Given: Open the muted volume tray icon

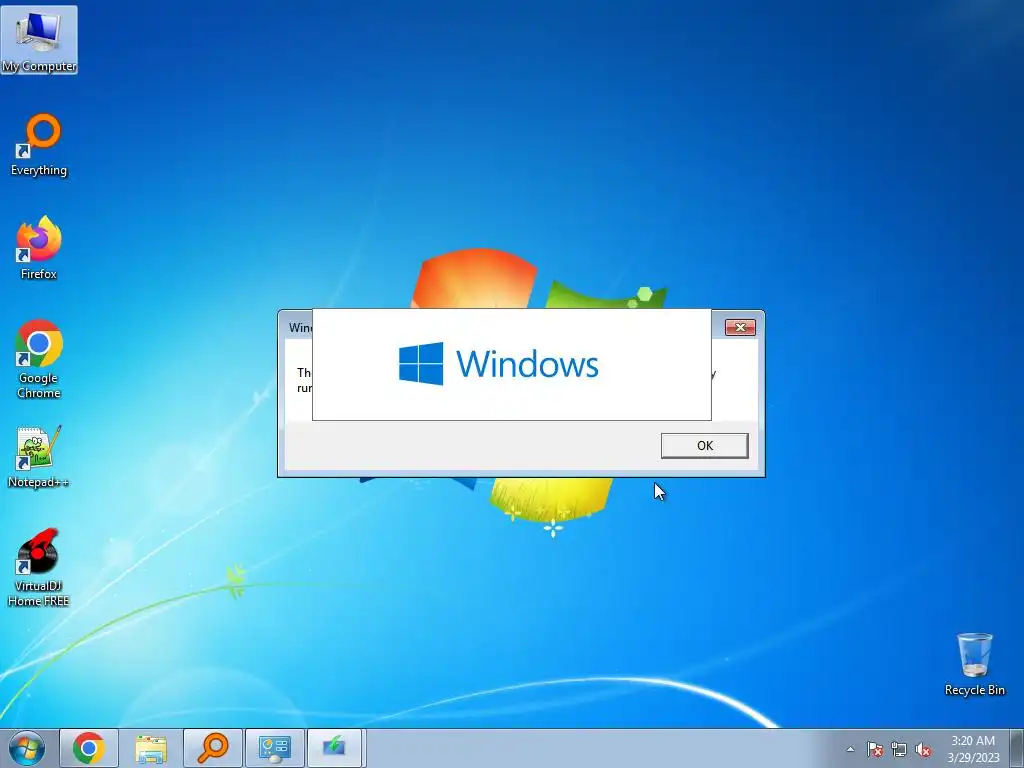Looking at the screenshot, I should [923, 749].
